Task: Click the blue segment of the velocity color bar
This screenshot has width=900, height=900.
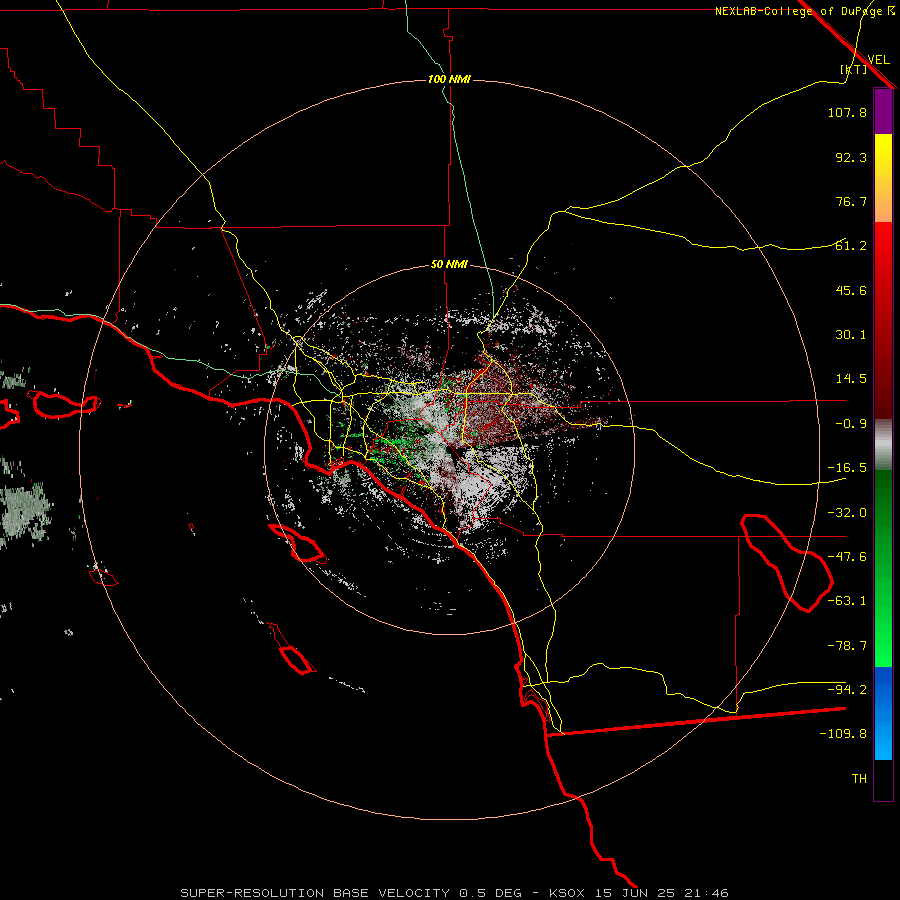Action: pyautogui.click(x=883, y=713)
